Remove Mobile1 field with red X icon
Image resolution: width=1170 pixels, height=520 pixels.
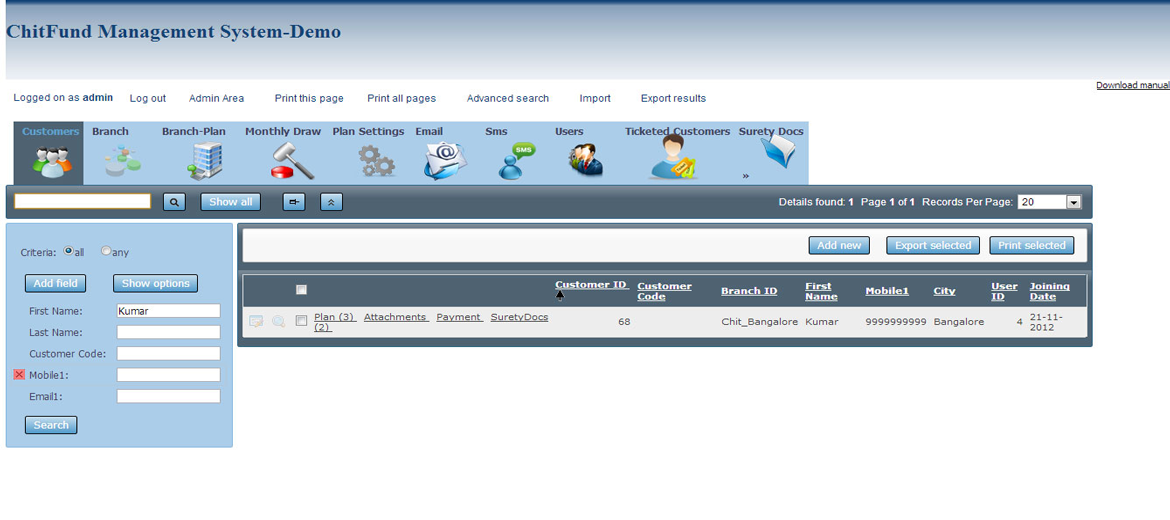pos(19,375)
